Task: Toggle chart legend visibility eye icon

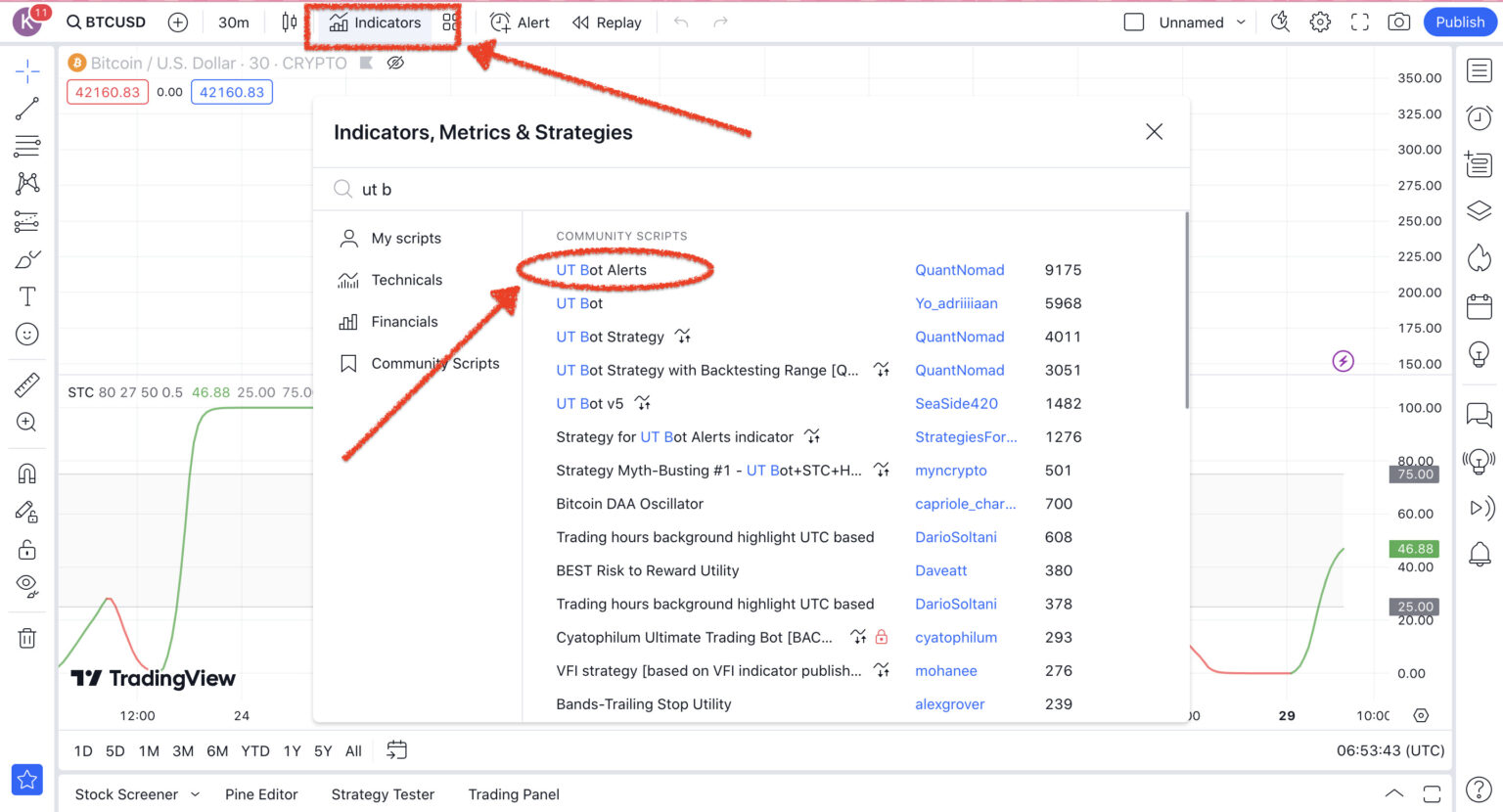Action: [x=395, y=64]
